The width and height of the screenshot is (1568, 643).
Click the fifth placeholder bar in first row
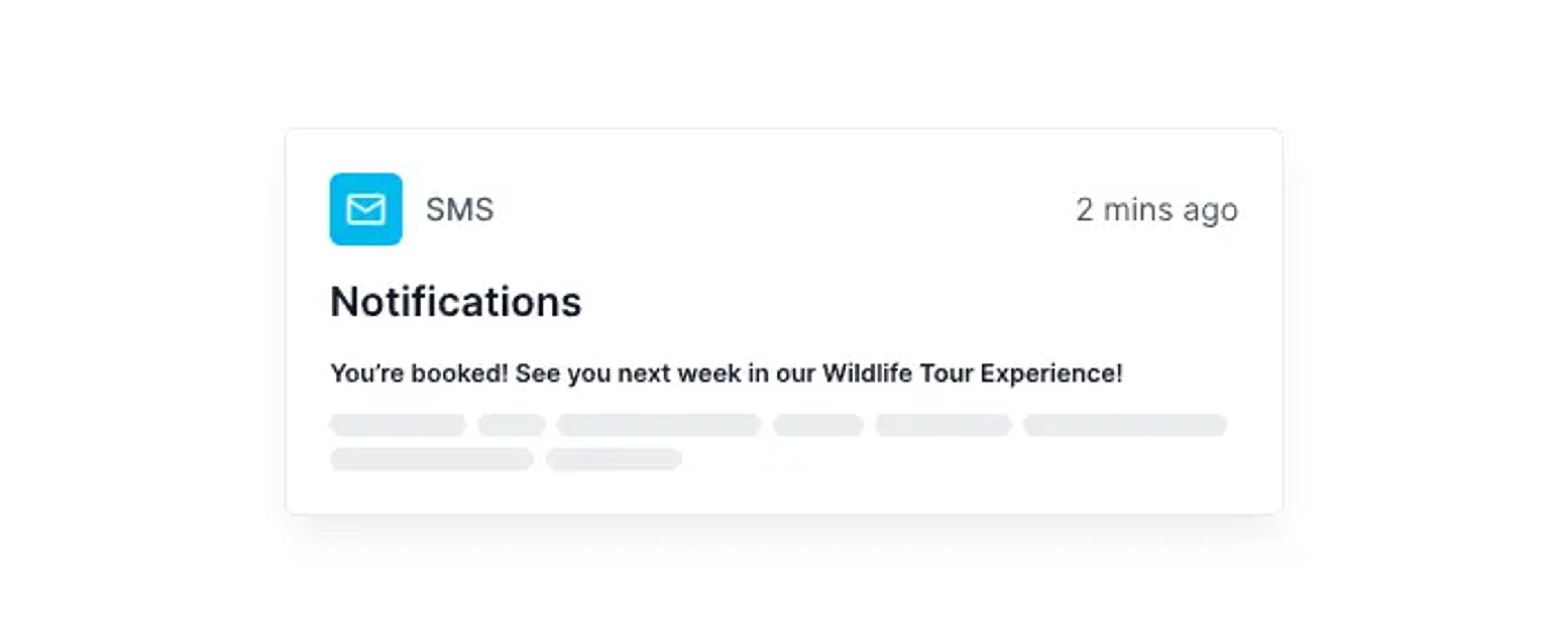944,425
